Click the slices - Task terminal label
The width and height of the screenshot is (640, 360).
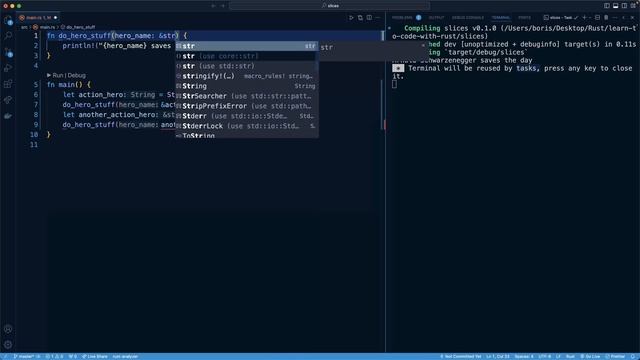pos(561,18)
